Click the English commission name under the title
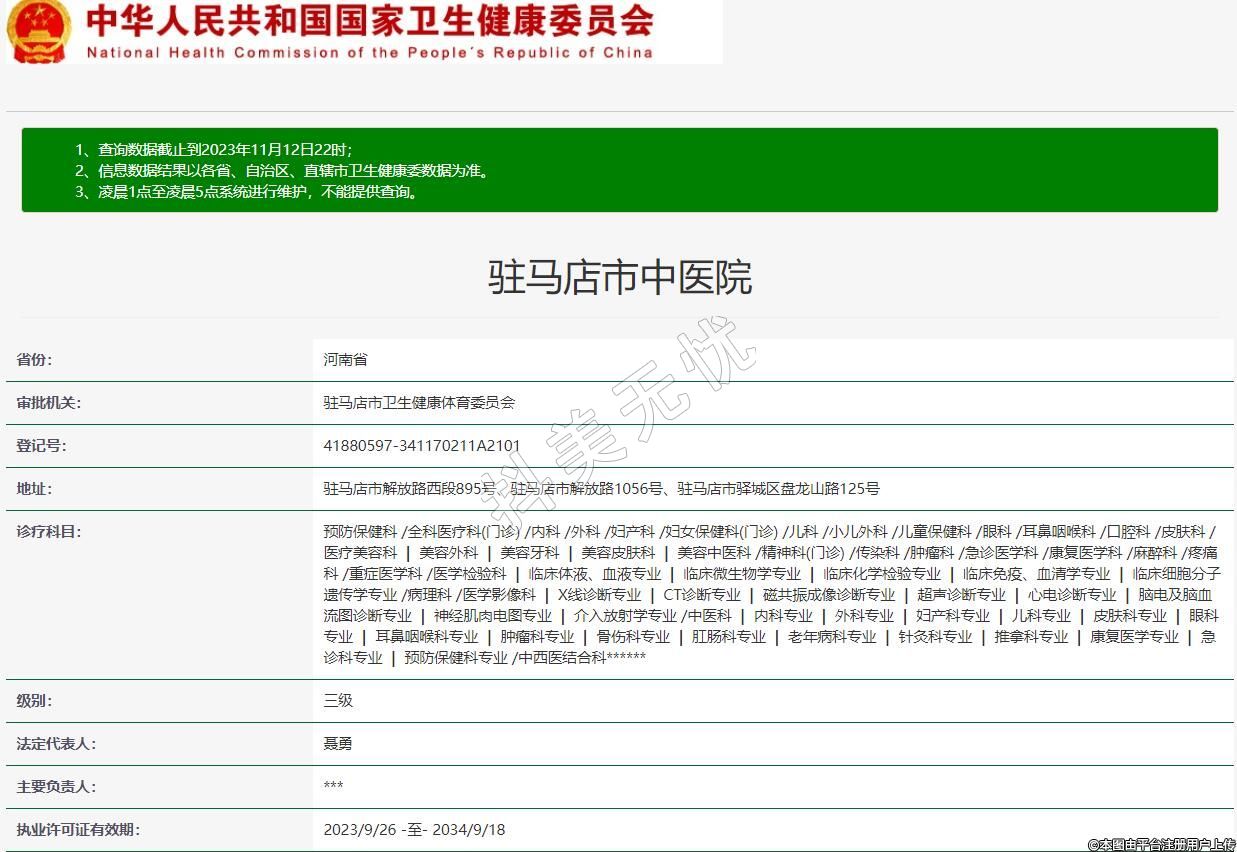 370,53
